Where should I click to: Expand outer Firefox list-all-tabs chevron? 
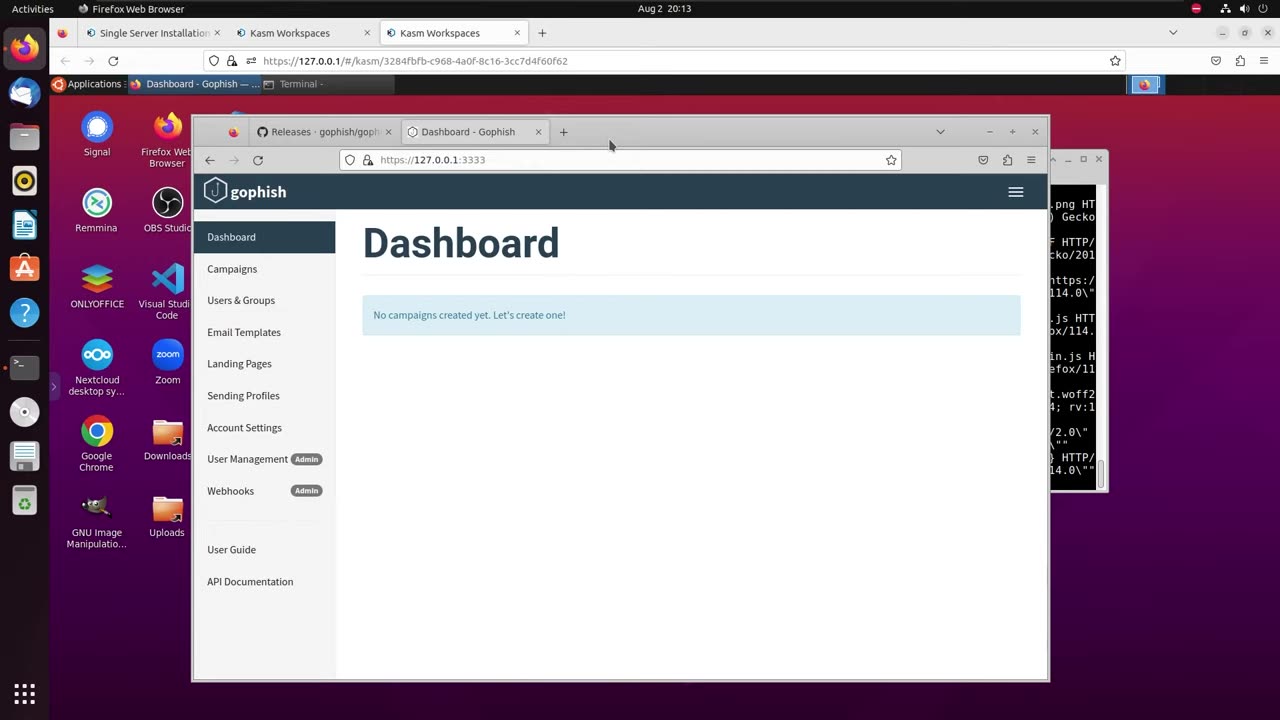[x=1173, y=33]
